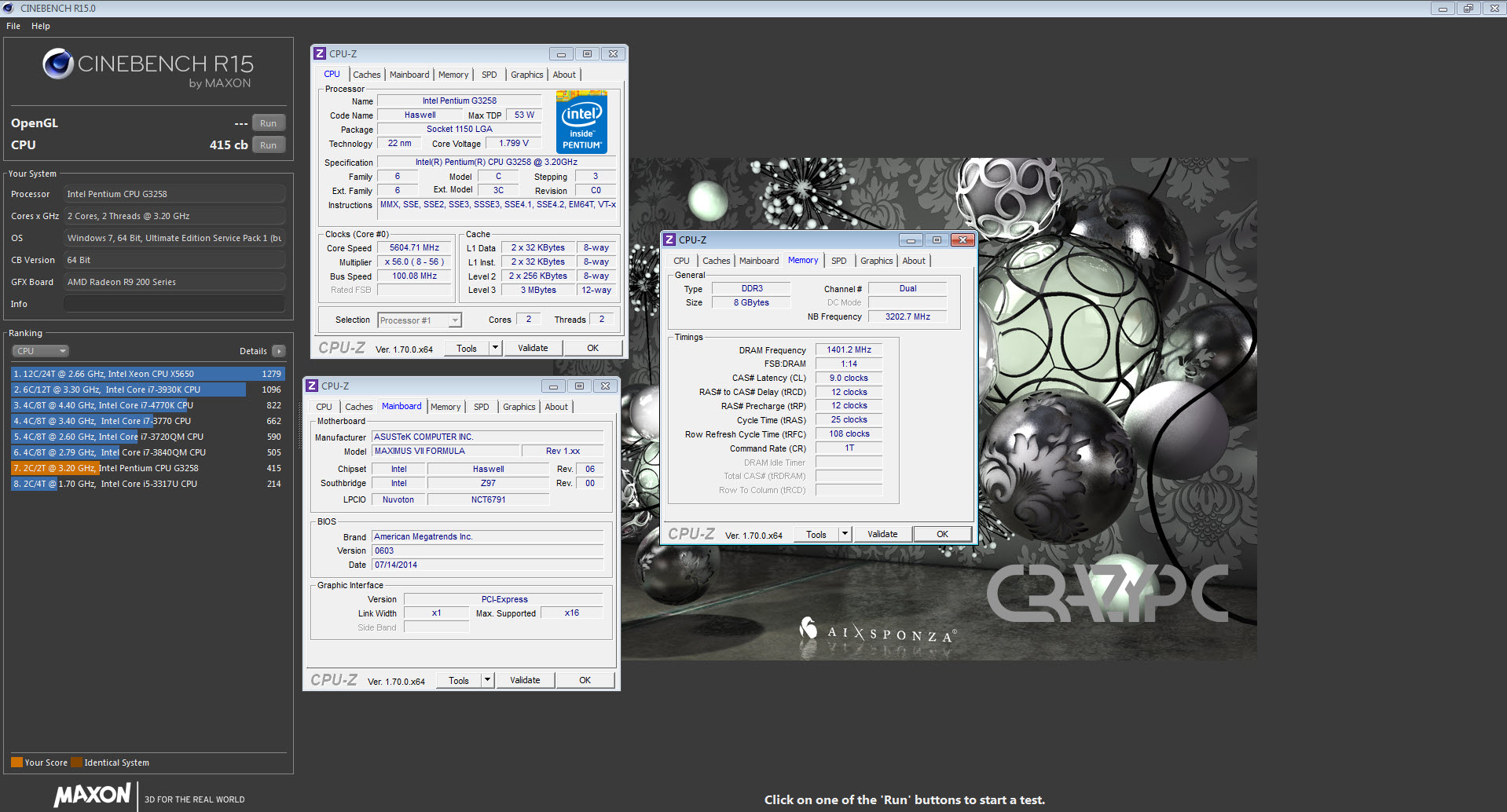Run the CPU benchmark

point(269,145)
